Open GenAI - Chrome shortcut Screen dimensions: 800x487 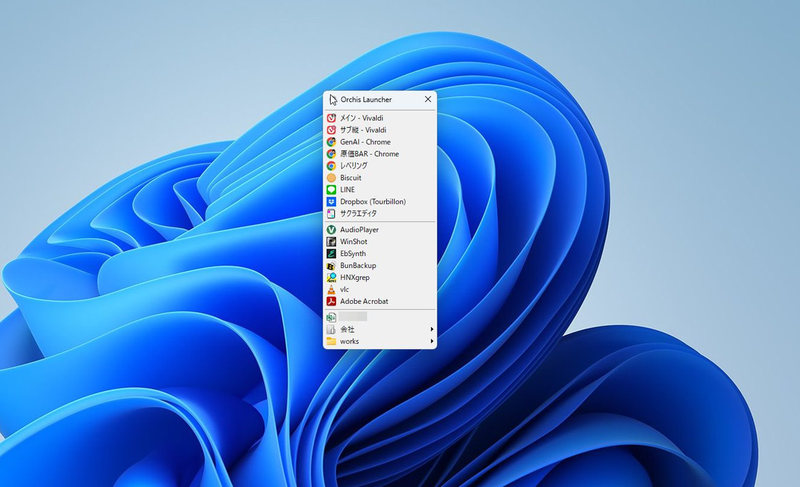point(364,142)
